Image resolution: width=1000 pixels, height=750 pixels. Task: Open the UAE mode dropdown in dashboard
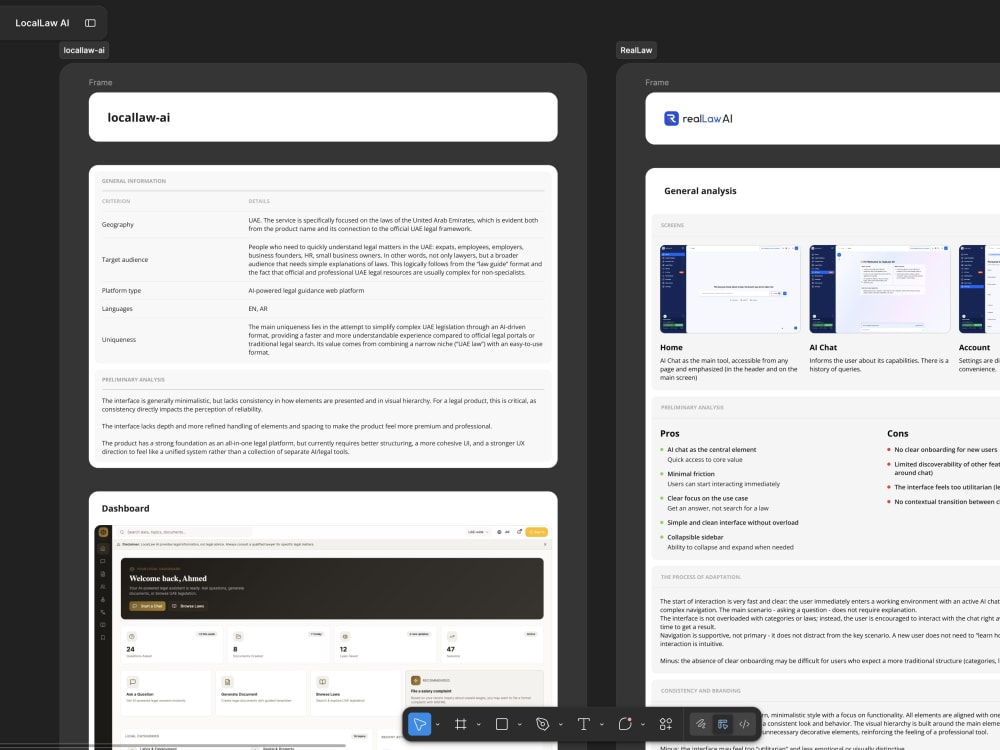[478, 532]
